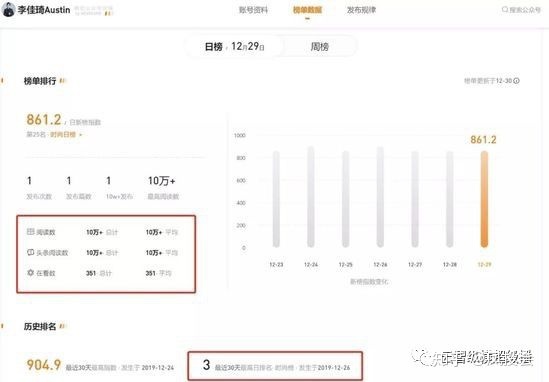Click the 榜单更新于12-30 update note
Image resolution: width=549 pixels, height=382 pixels.
[x=488, y=81]
